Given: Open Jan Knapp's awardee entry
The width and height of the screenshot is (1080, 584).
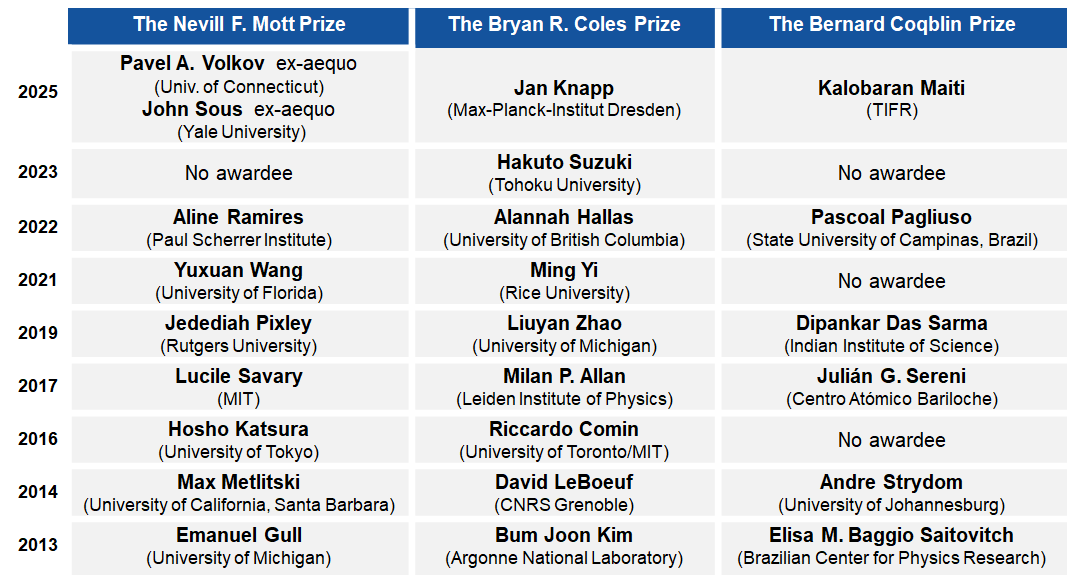Looking at the screenshot, I should pos(564,88).
